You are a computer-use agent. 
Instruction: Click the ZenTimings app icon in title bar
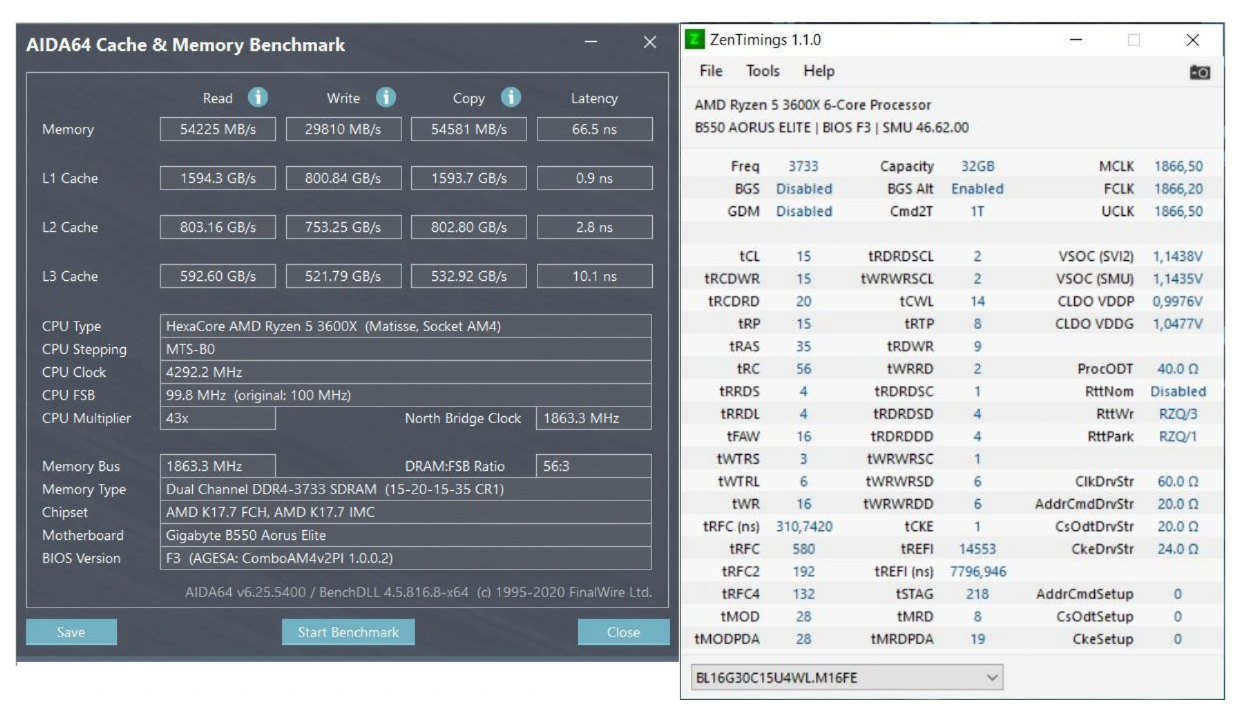[x=695, y=39]
